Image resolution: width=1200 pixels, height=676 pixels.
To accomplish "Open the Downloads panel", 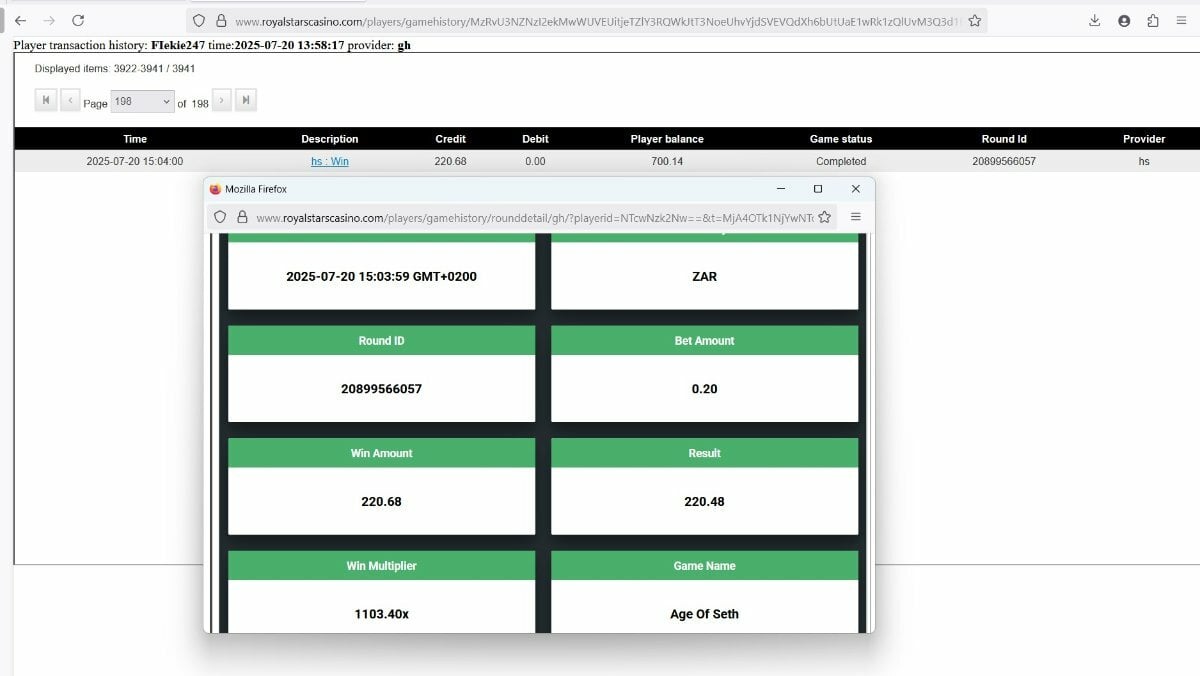I will click(1095, 20).
